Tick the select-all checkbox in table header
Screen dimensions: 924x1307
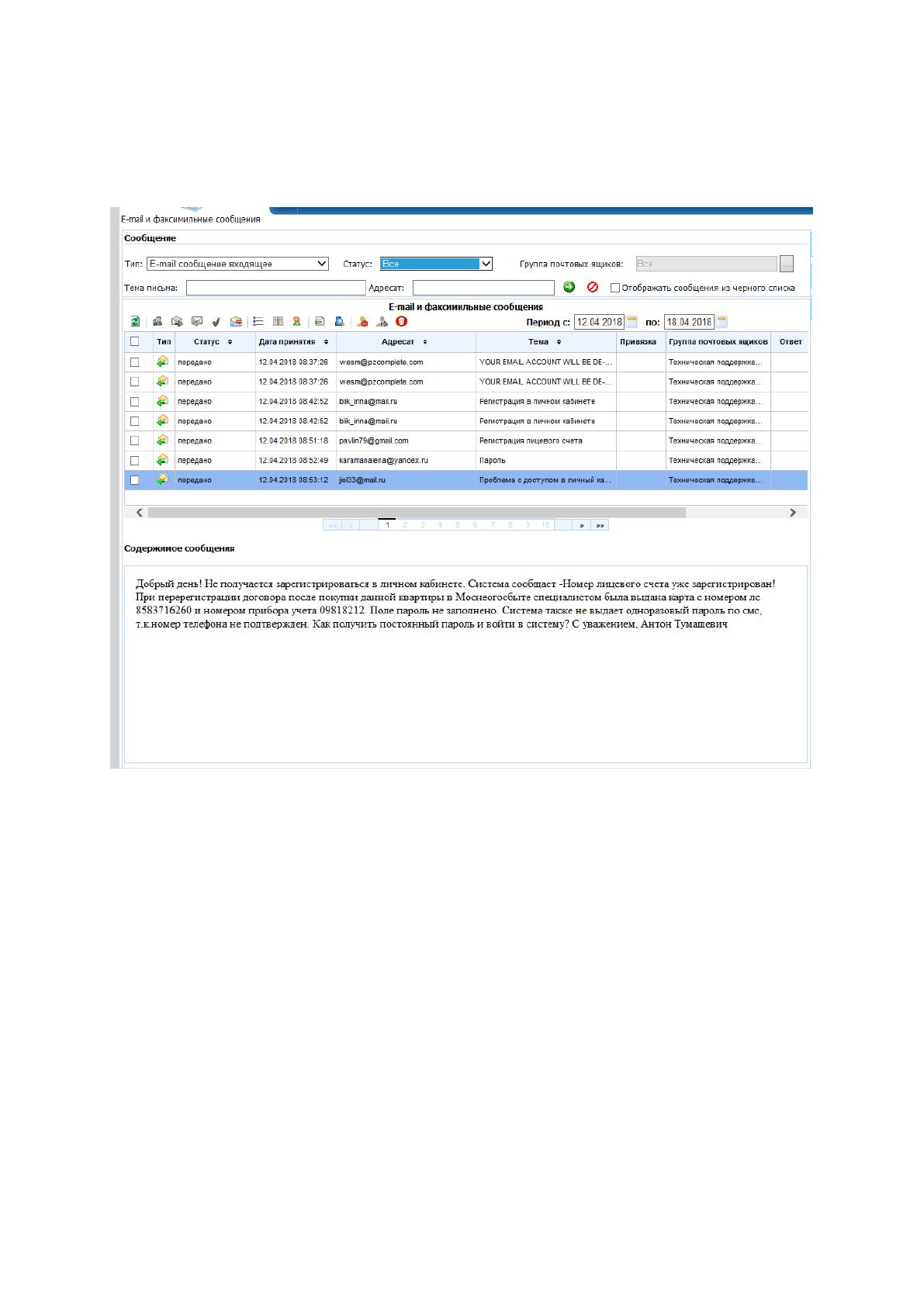click(135, 341)
